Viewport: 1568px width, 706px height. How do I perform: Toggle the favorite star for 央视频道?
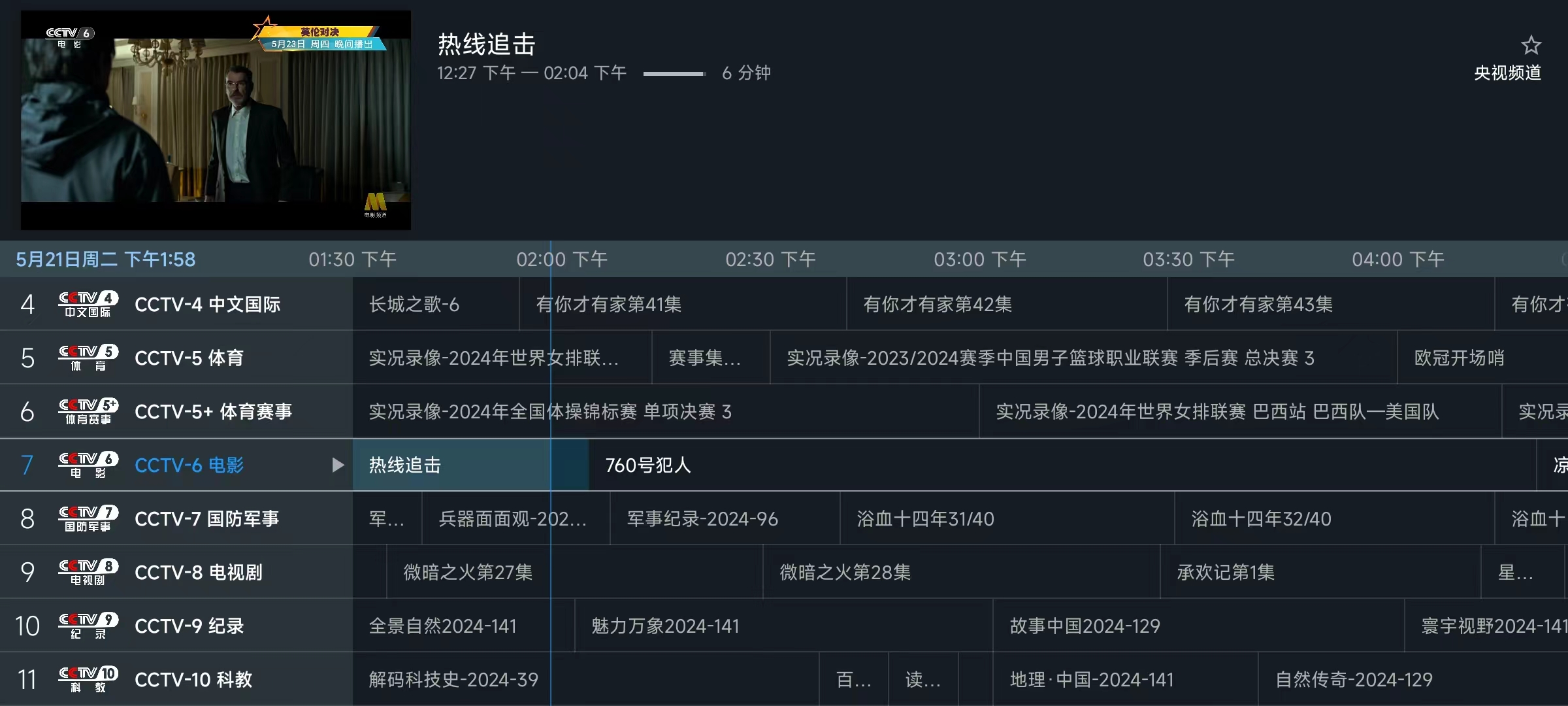tap(1531, 44)
